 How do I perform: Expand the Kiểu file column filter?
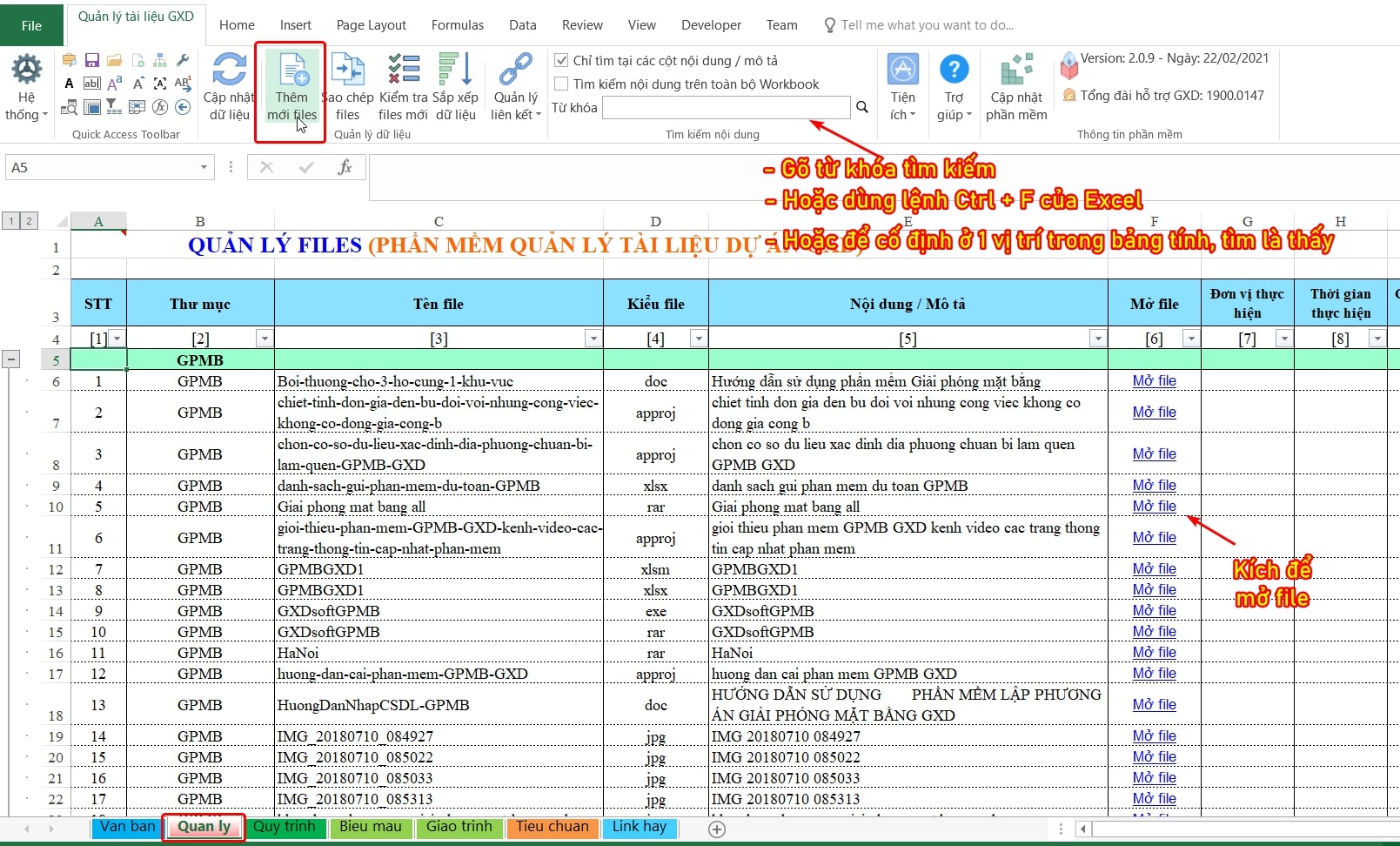[698, 339]
